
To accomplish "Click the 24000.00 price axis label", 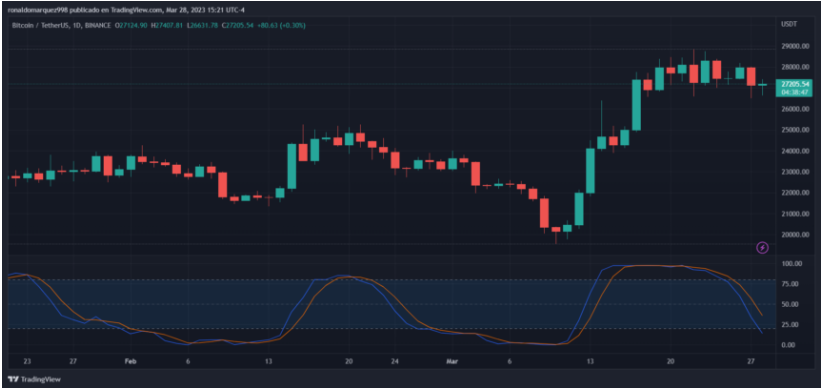I will point(795,151).
